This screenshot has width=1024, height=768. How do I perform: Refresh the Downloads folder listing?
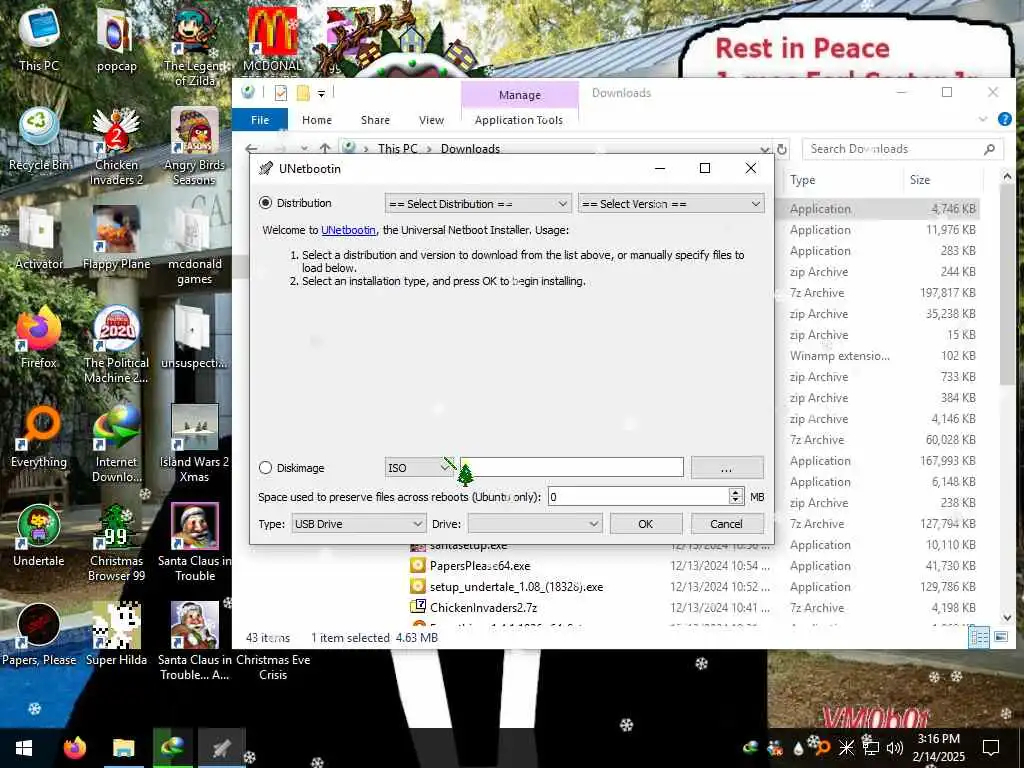click(x=782, y=150)
